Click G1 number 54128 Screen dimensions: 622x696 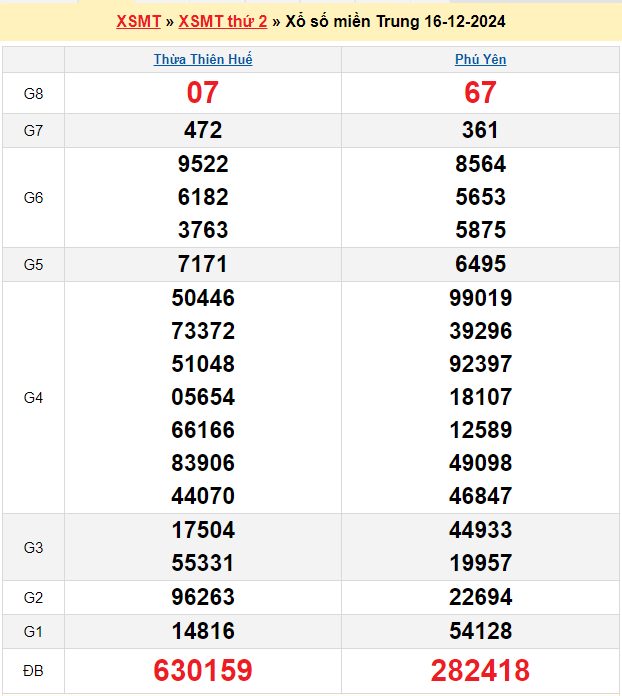pos(480,631)
